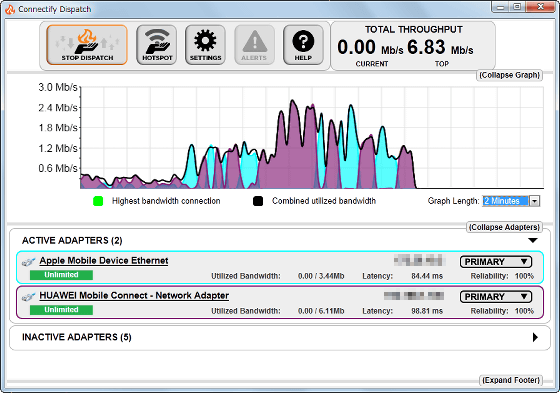Open the Hotspot tool
This screenshot has height=393, width=560.
(x=157, y=45)
